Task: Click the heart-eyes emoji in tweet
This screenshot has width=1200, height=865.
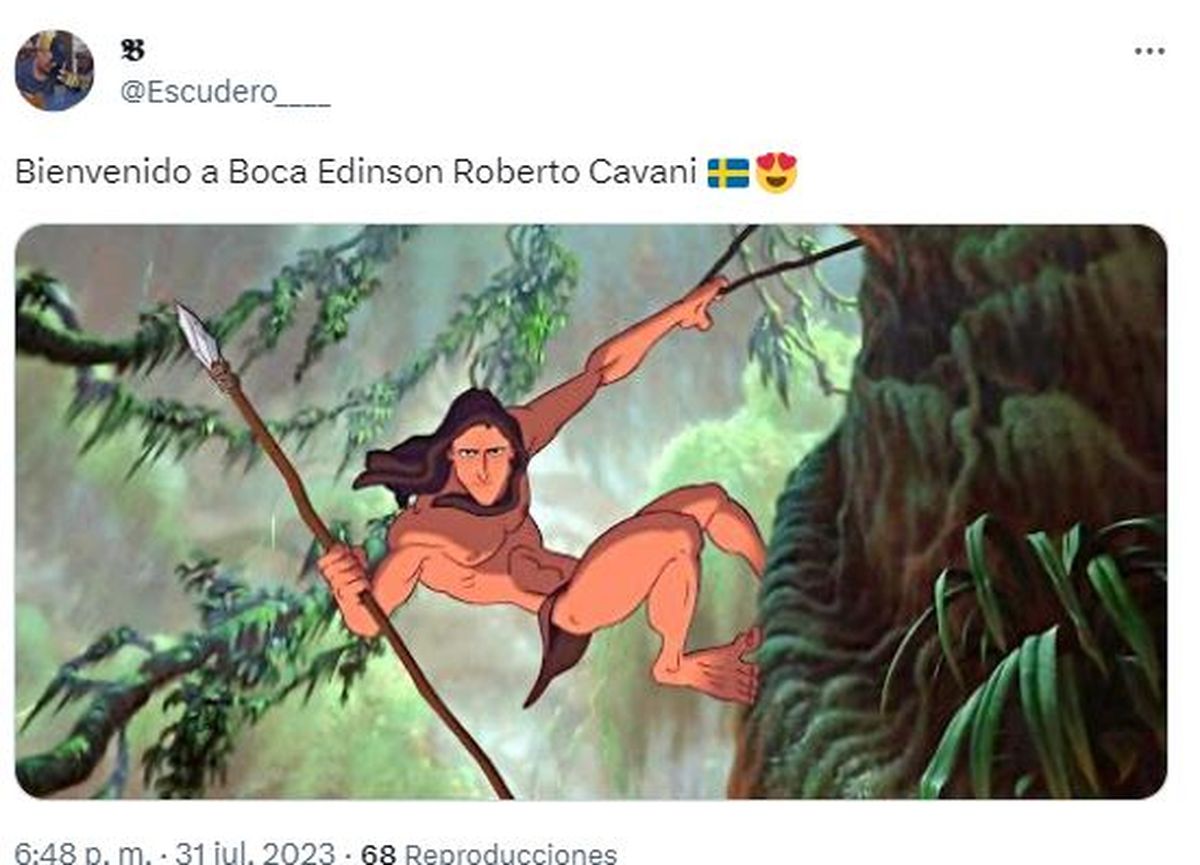Action: [776, 172]
